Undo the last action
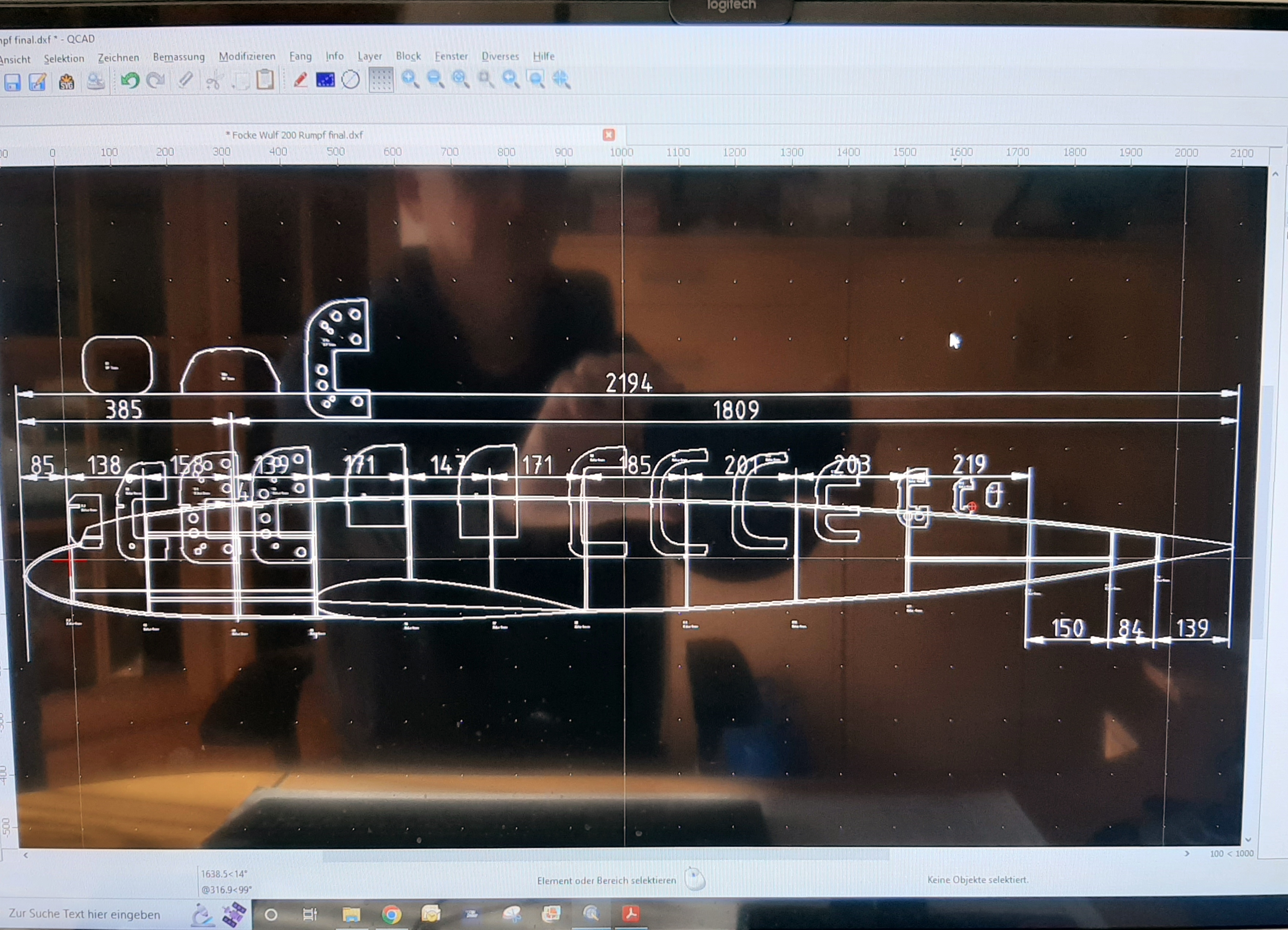Viewport: 1288px width, 930px height. click(x=130, y=81)
